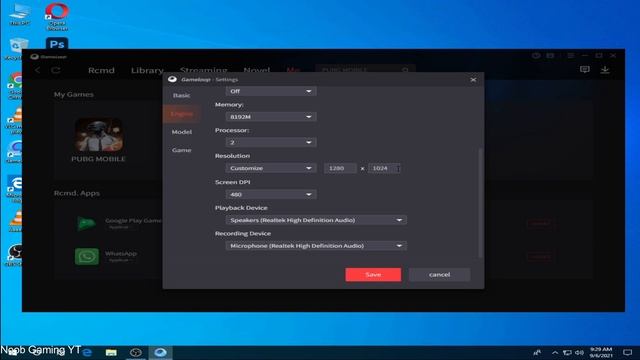
Task: Switch to the Model settings tab
Action: 182,132
